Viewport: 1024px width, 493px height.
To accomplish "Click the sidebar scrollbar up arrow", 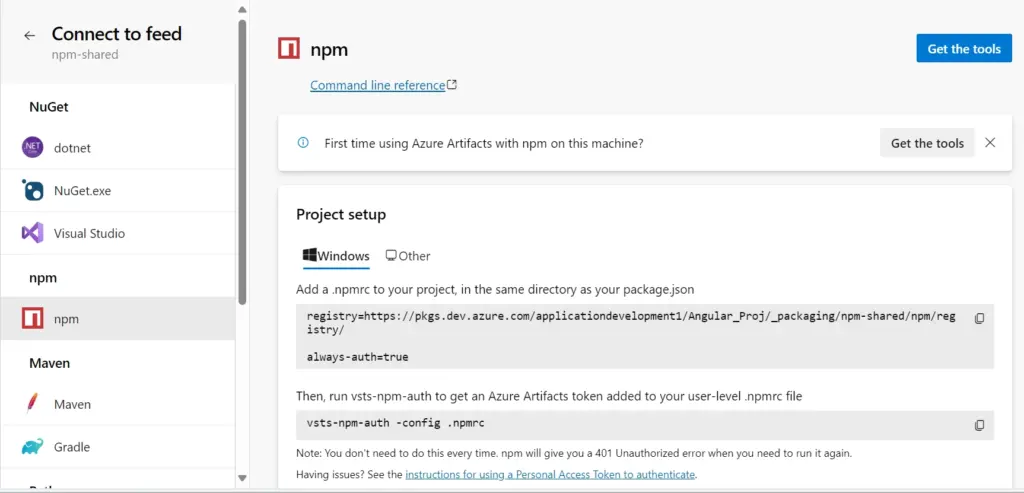I will pos(242,9).
